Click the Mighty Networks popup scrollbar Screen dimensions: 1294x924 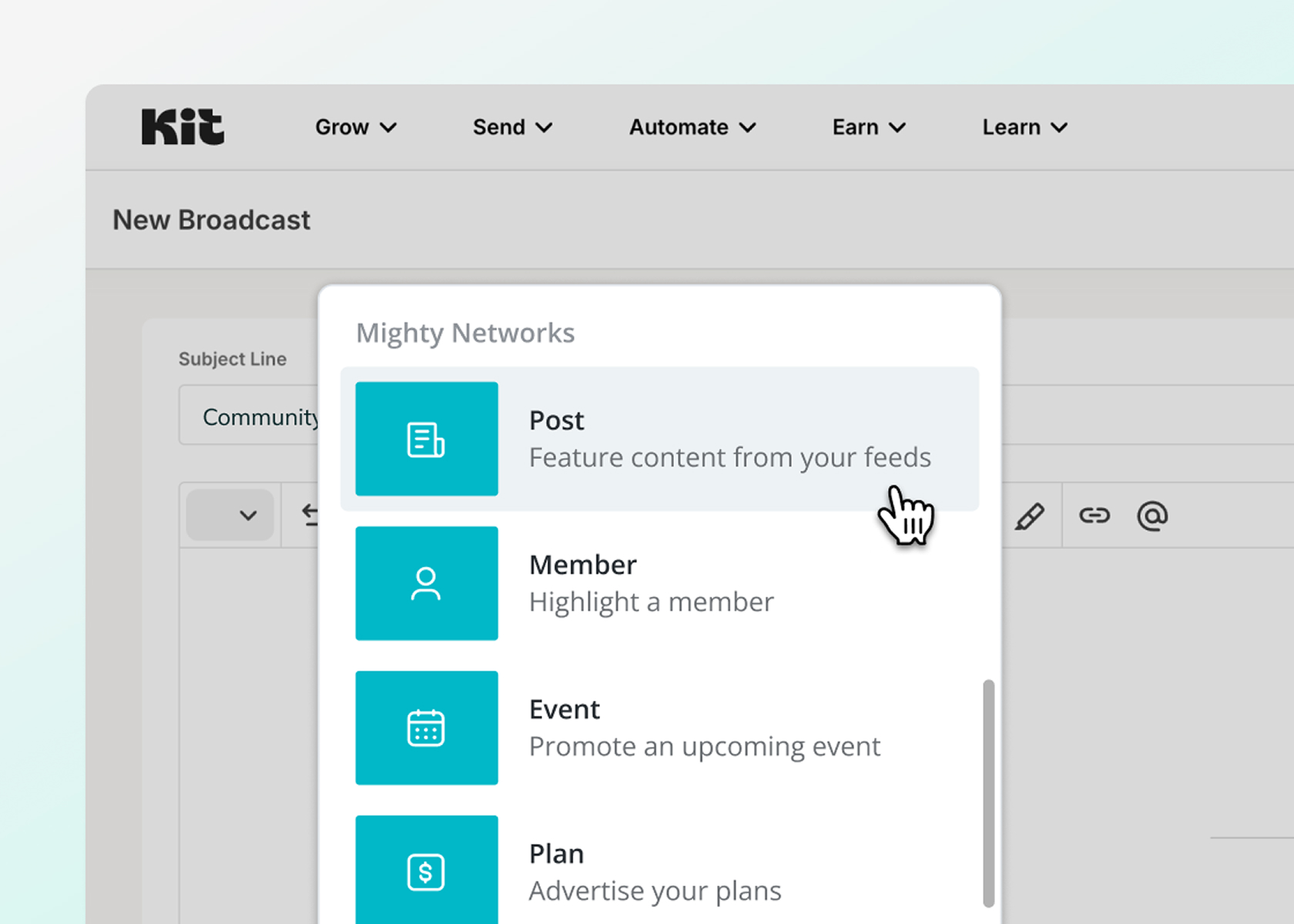point(989,793)
